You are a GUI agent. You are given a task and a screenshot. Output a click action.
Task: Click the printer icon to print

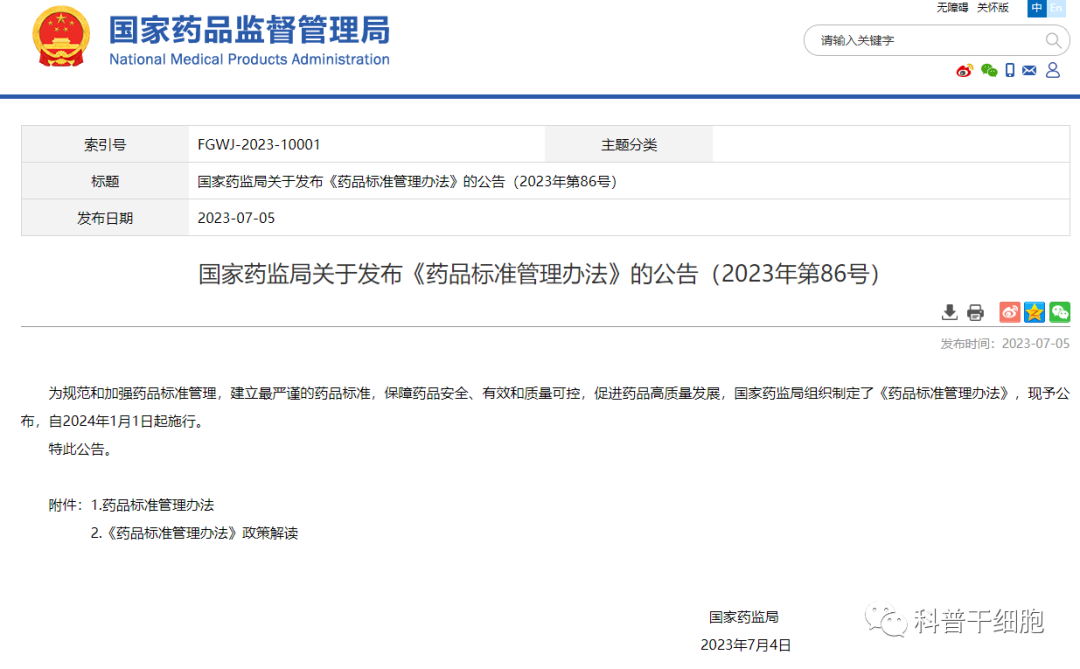[x=975, y=312]
